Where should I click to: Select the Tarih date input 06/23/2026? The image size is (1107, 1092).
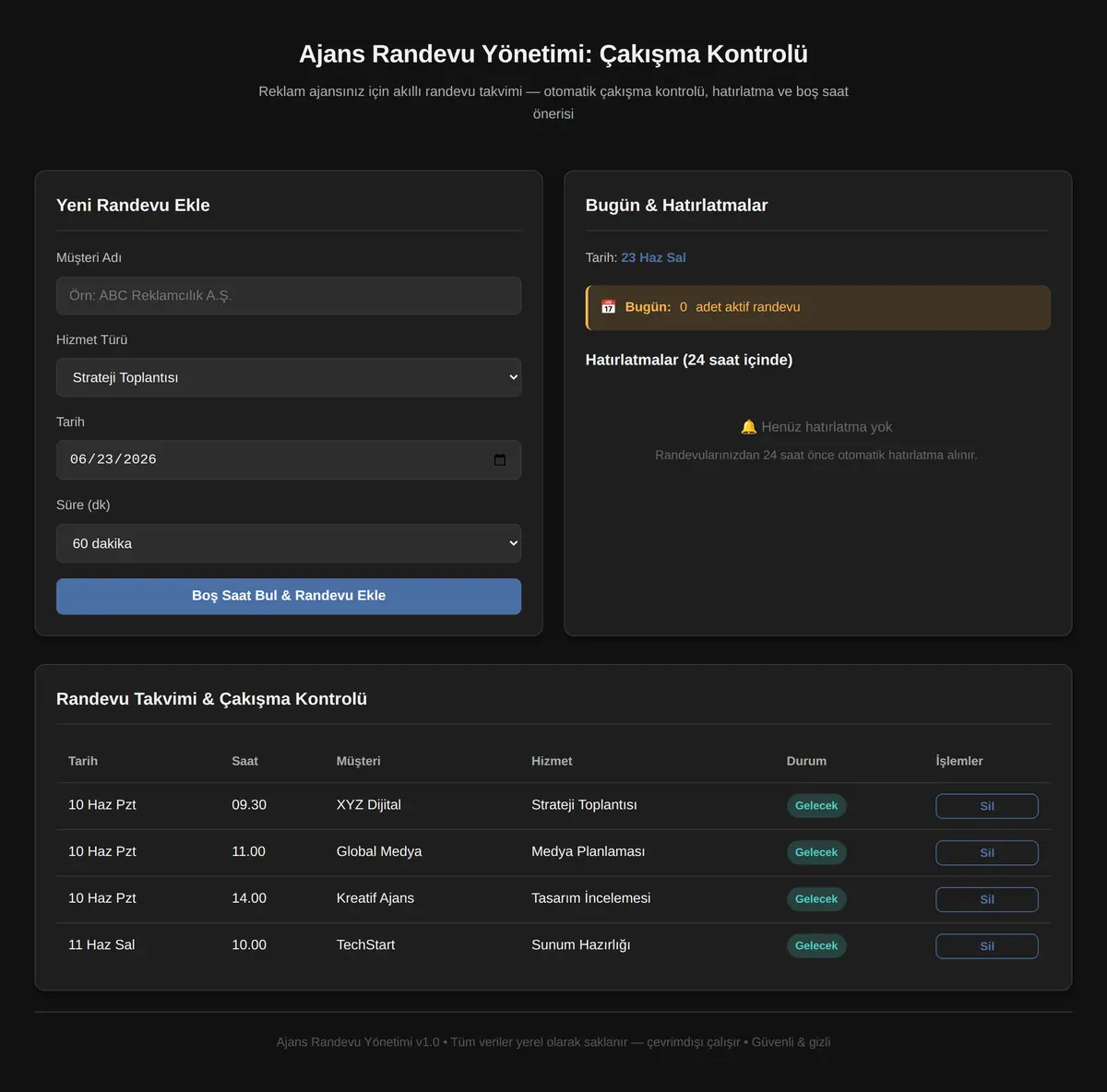pyautogui.click(x=289, y=459)
